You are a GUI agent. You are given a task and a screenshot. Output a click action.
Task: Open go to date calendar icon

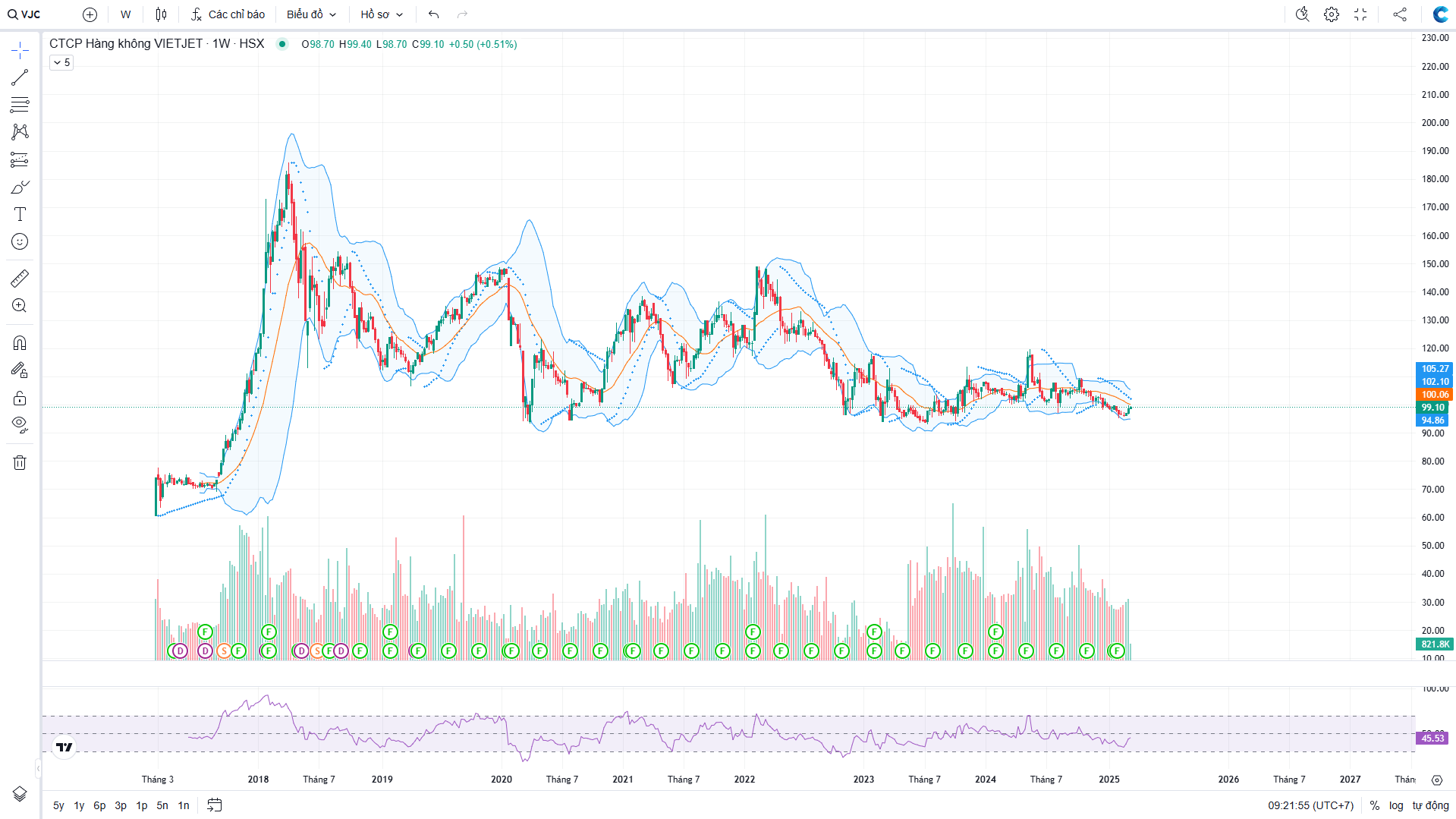coord(215,805)
